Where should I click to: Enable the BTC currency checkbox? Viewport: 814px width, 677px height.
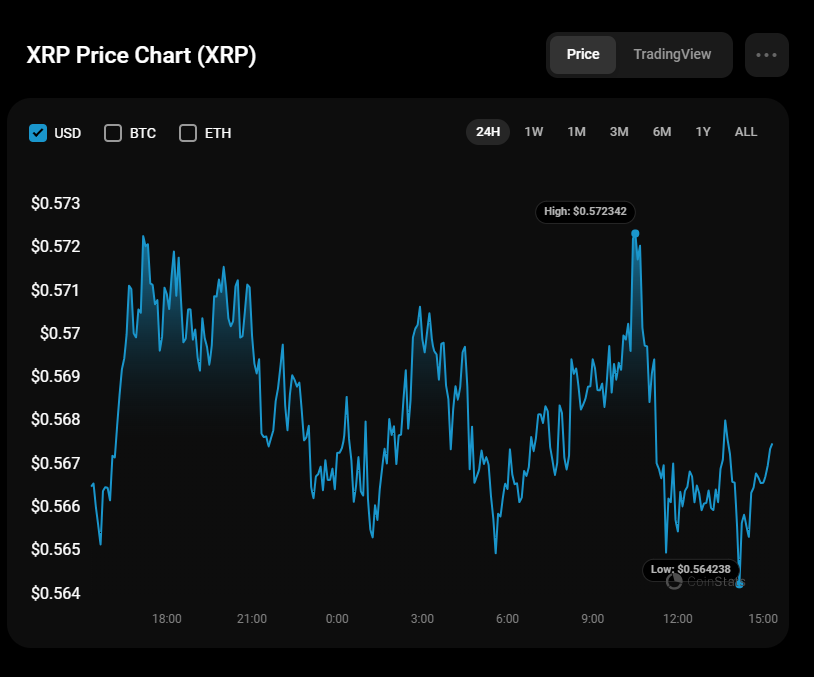click(x=113, y=133)
